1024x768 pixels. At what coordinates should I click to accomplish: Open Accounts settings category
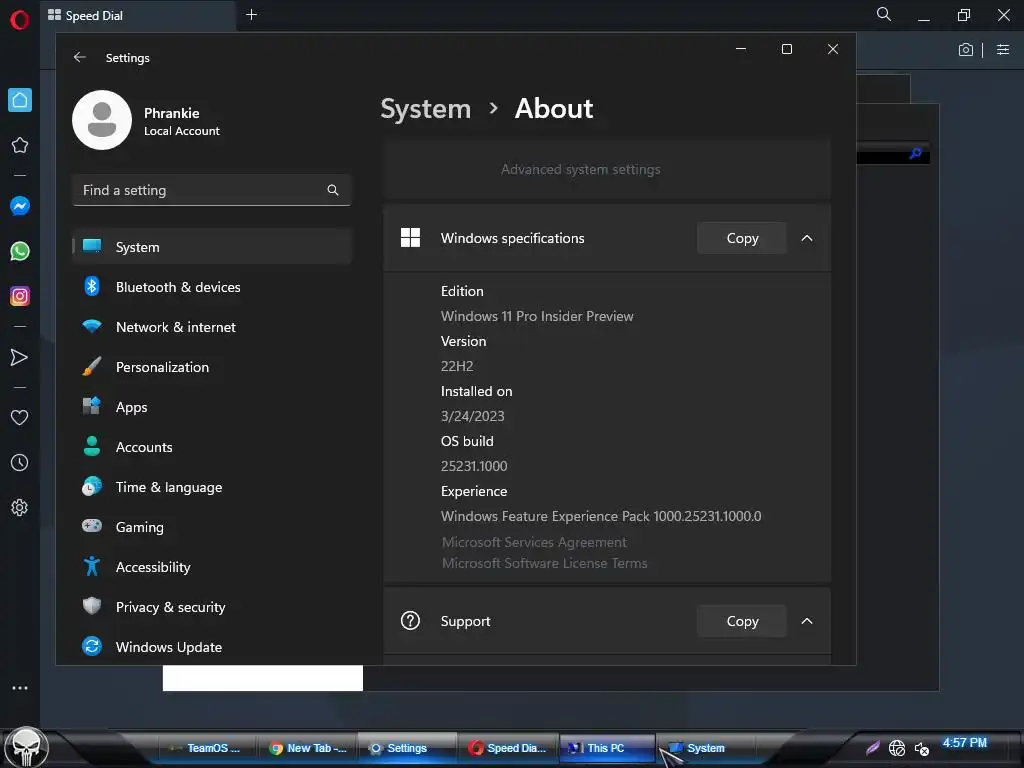pos(212,447)
